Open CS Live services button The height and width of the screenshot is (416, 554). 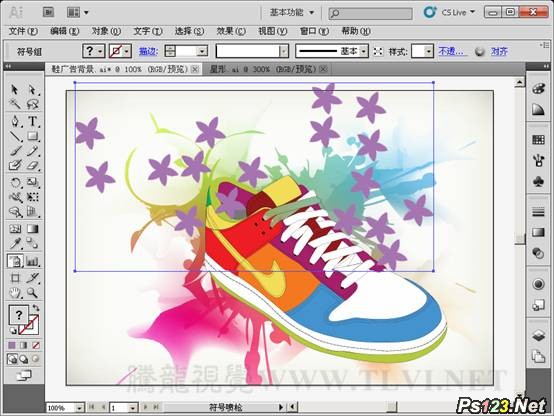[449, 13]
